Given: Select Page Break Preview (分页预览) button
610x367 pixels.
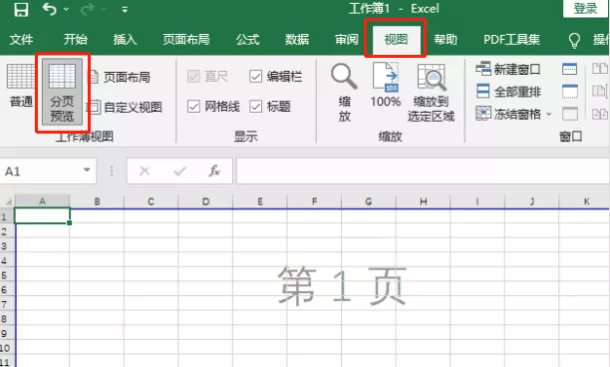Looking at the screenshot, I should coord(62,92).
